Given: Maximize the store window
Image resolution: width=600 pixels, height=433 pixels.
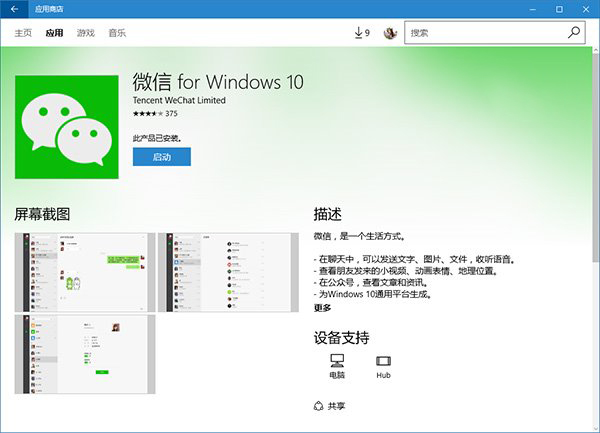Looking at the screenshot, I should tap(559, 9).
